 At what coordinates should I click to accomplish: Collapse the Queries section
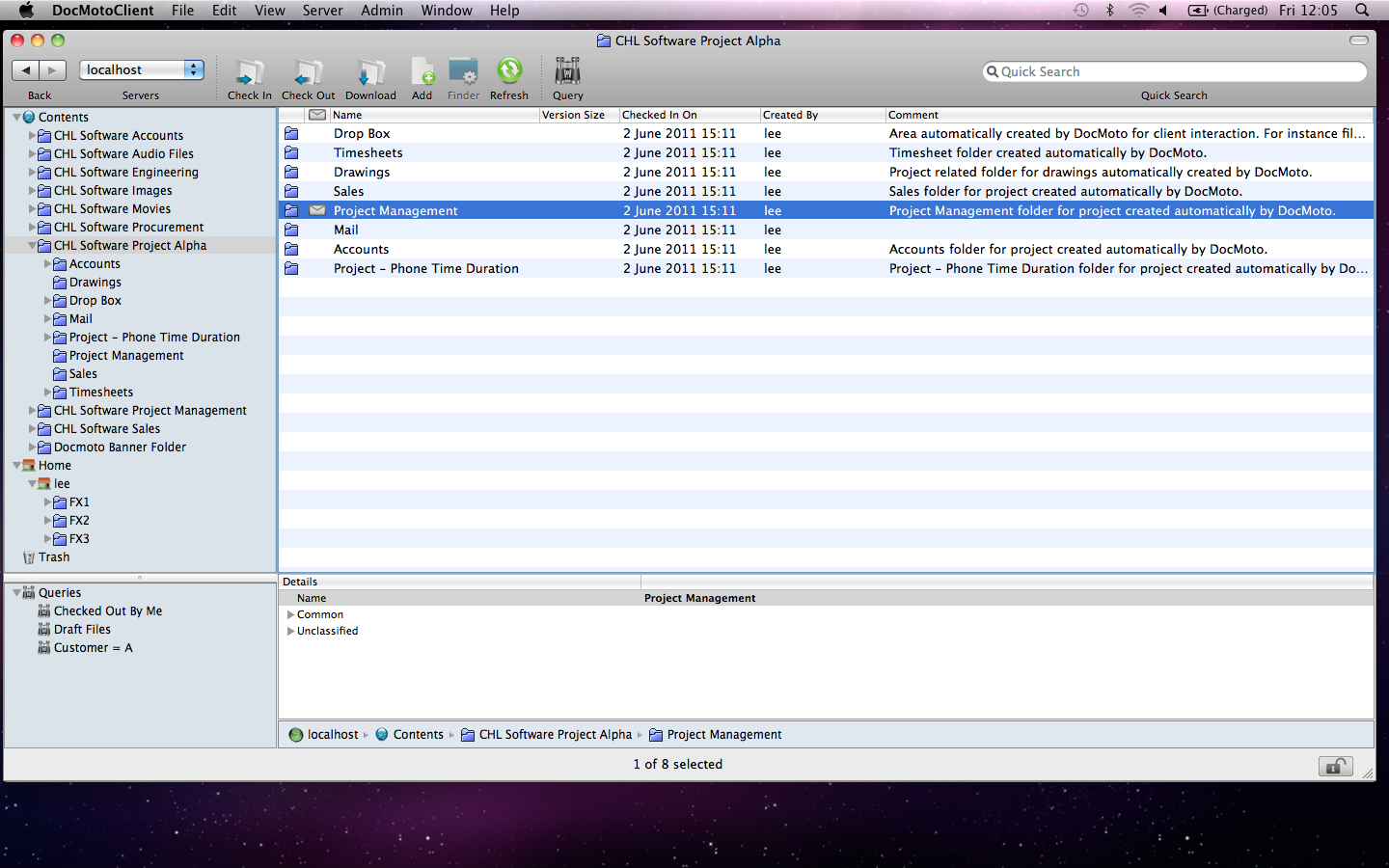16,593
